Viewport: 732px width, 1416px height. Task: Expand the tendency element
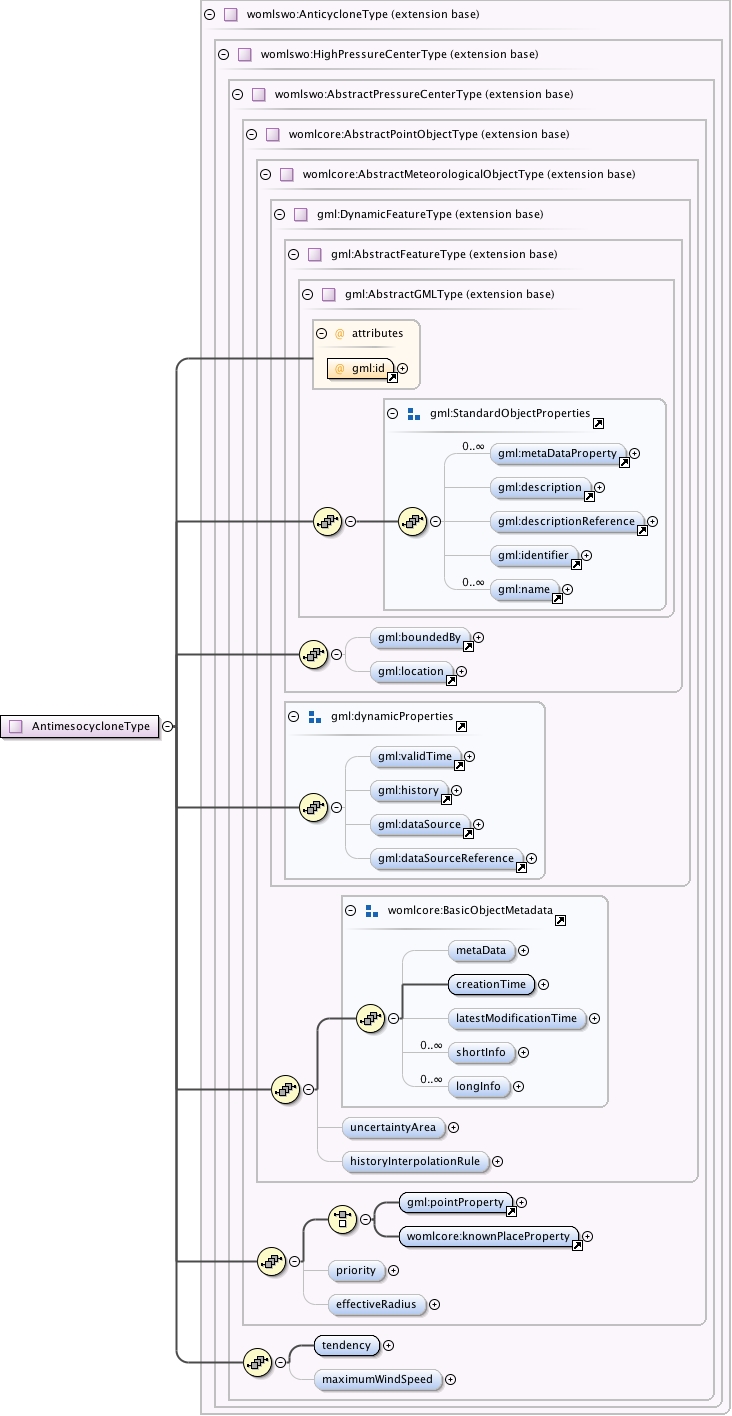click(390, 1345)
